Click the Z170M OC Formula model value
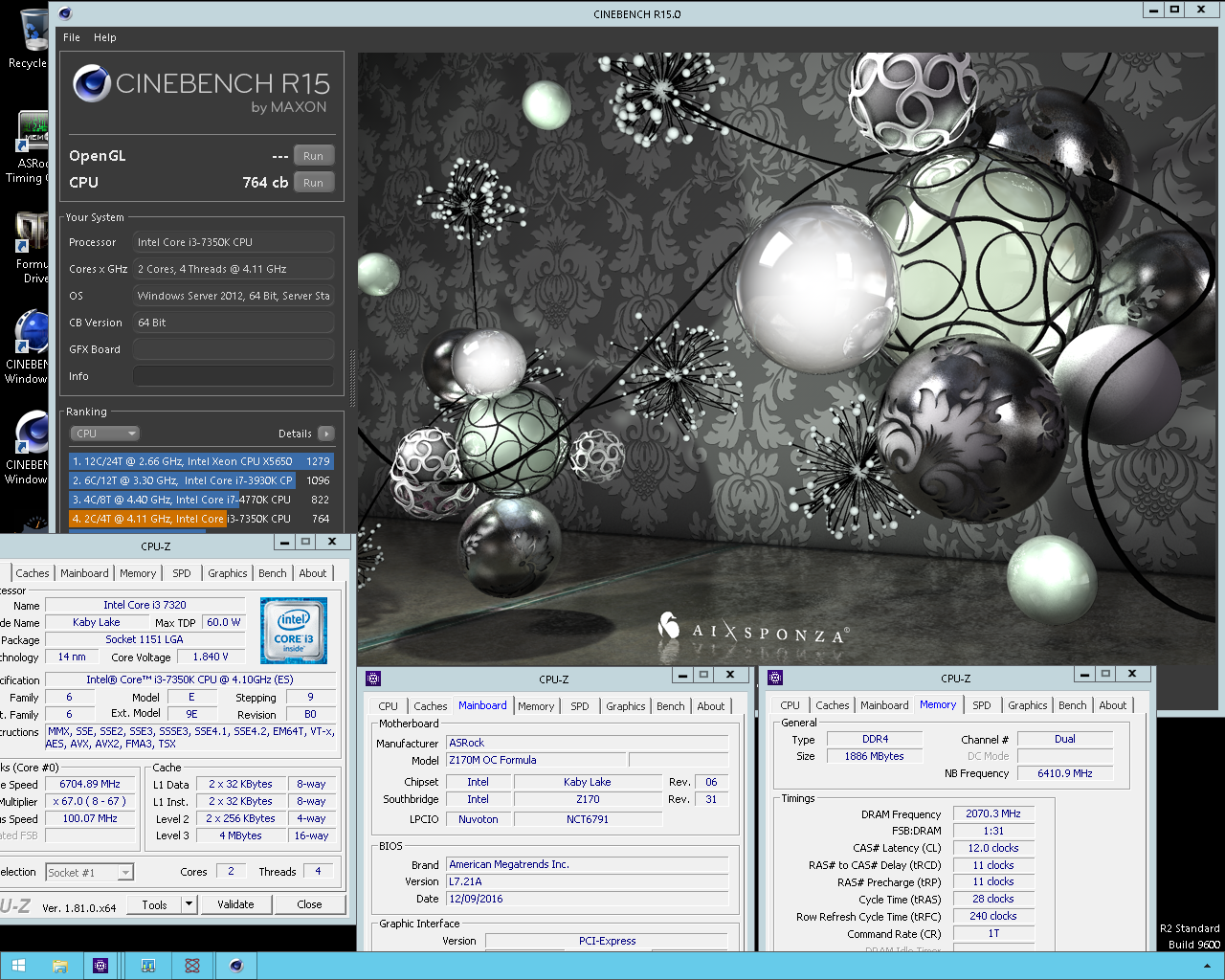 pos(536,760)
